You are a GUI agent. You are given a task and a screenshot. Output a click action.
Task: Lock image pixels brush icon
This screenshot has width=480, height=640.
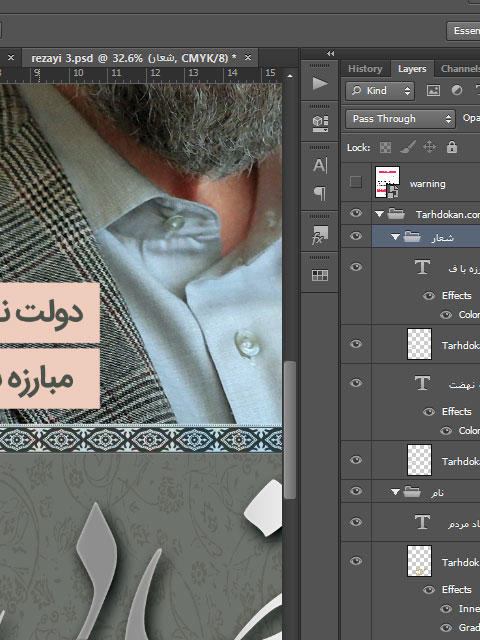(408, 147)
